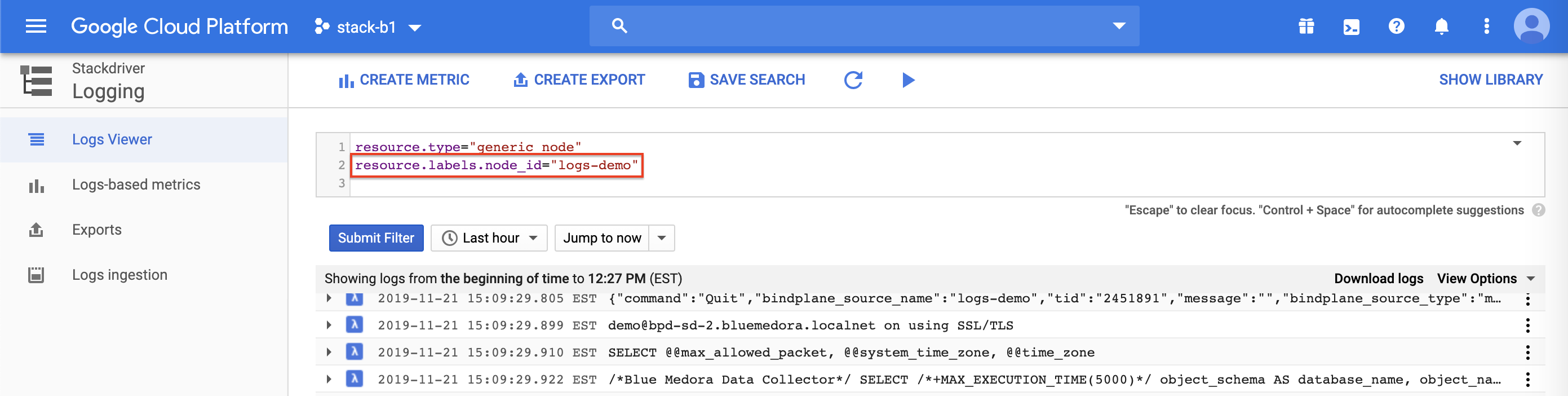Click the Stackdriver Logging product icon
This screenshot has width=1568, height=396.
37,81
